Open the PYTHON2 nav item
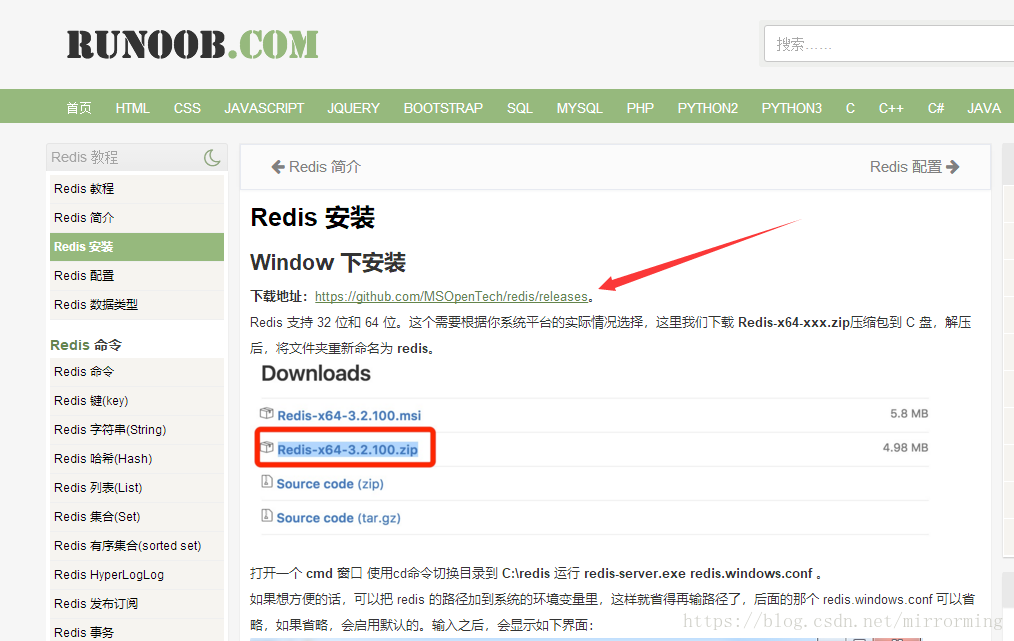 click(x=707, y=108)
